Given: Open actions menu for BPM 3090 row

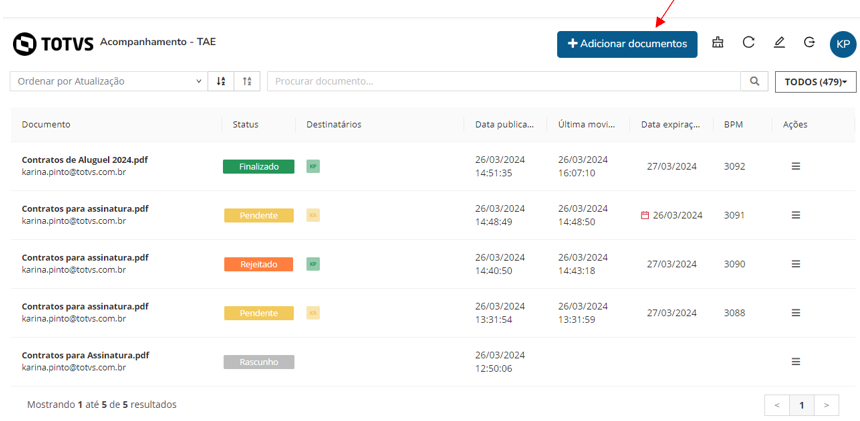Looking at the screenshot, I should (796, 264).
